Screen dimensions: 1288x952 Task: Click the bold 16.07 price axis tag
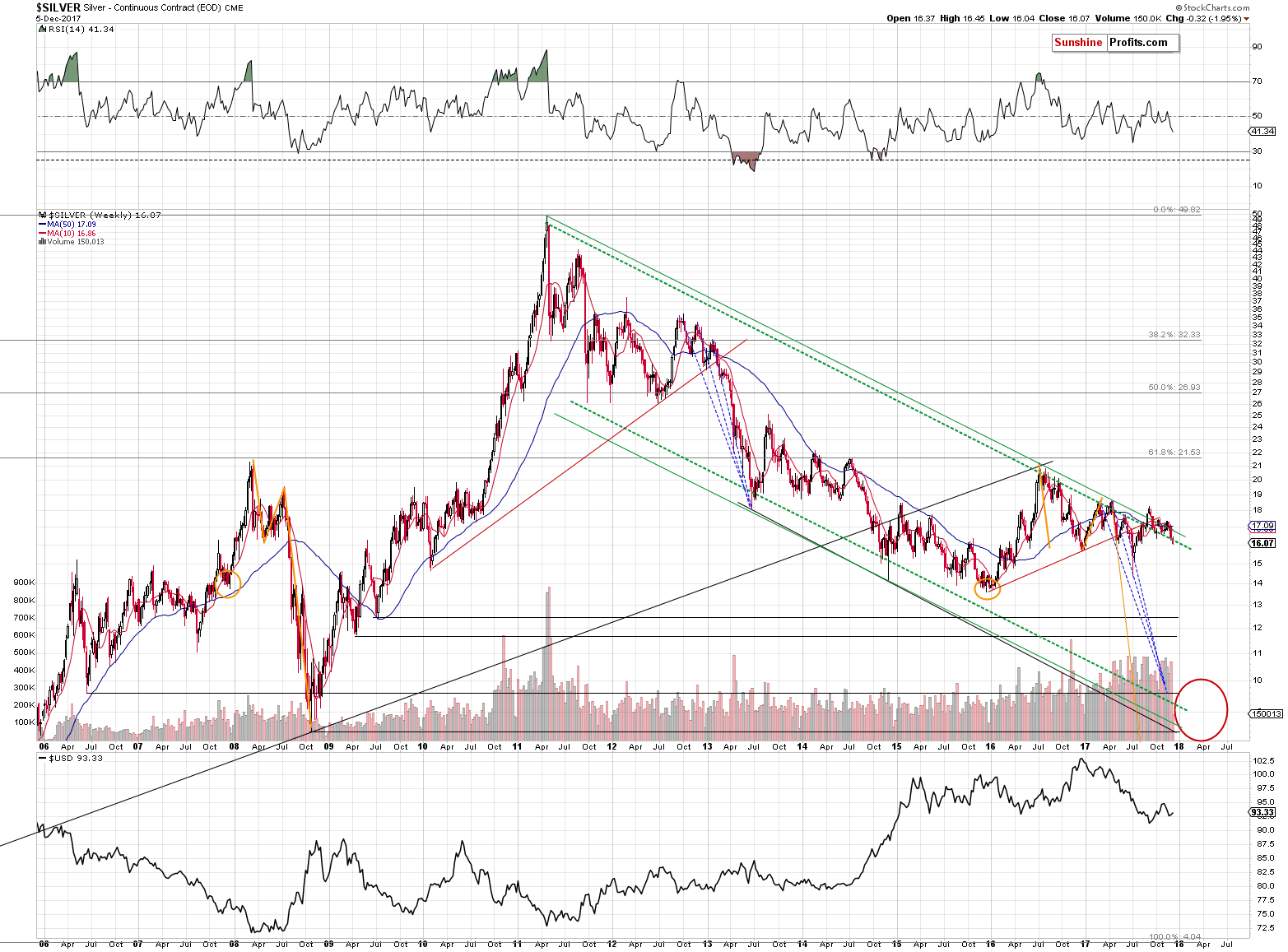pyautogui.click(x=1262, y=543)
